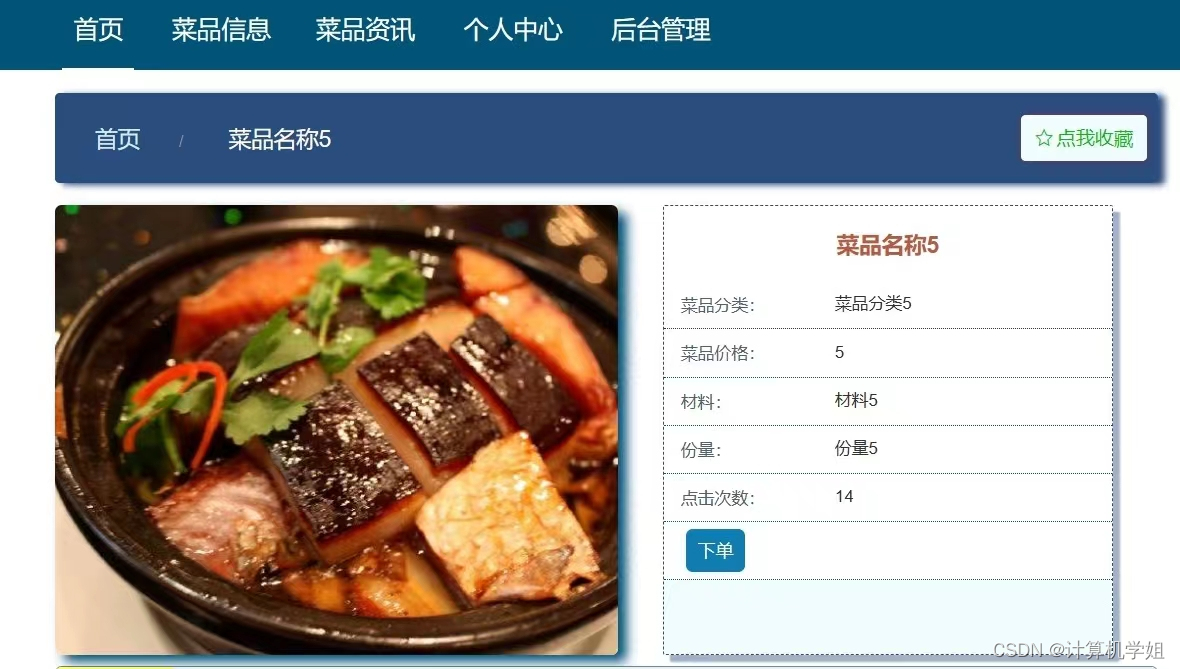1180x669 pixels.
Task: Click the 菜品分类5 category value
Action: [x=873, y=303]
